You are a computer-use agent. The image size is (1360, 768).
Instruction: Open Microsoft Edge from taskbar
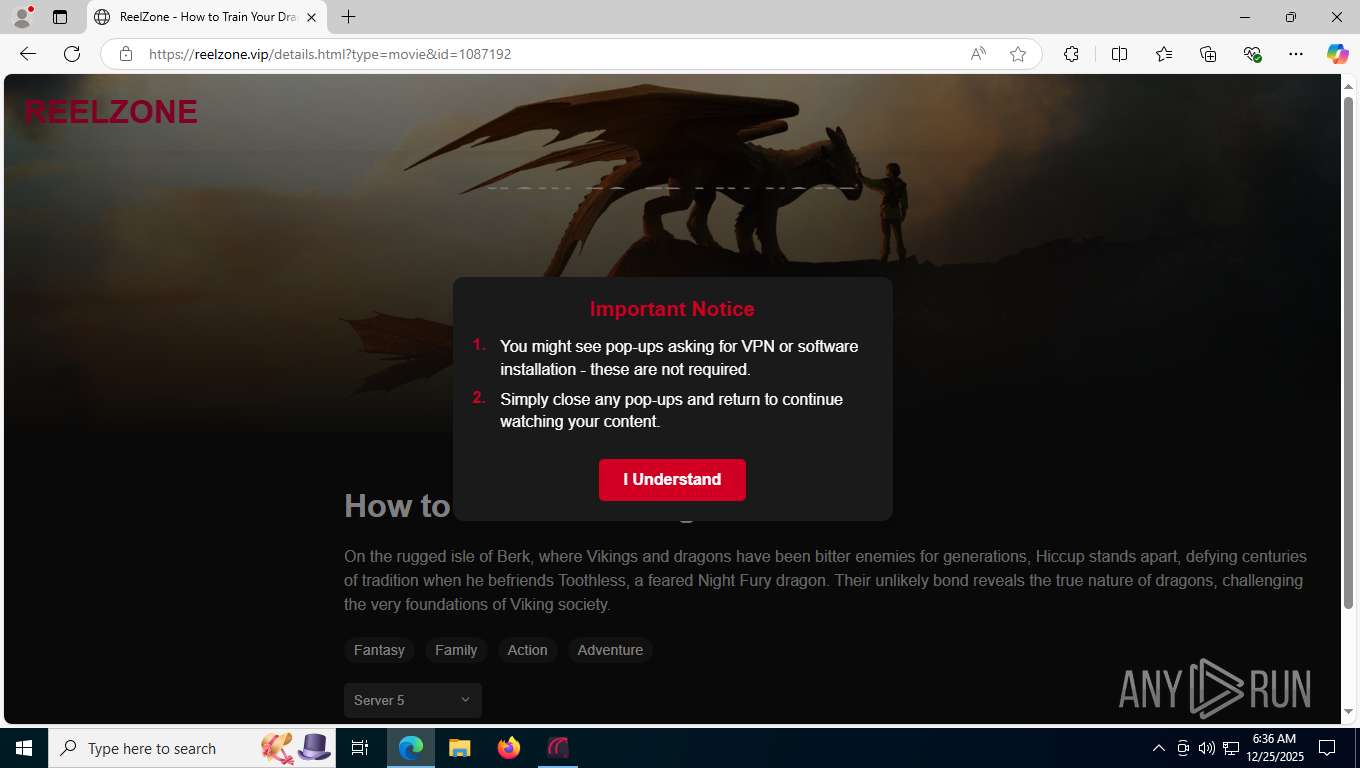(x=411, y=748)
